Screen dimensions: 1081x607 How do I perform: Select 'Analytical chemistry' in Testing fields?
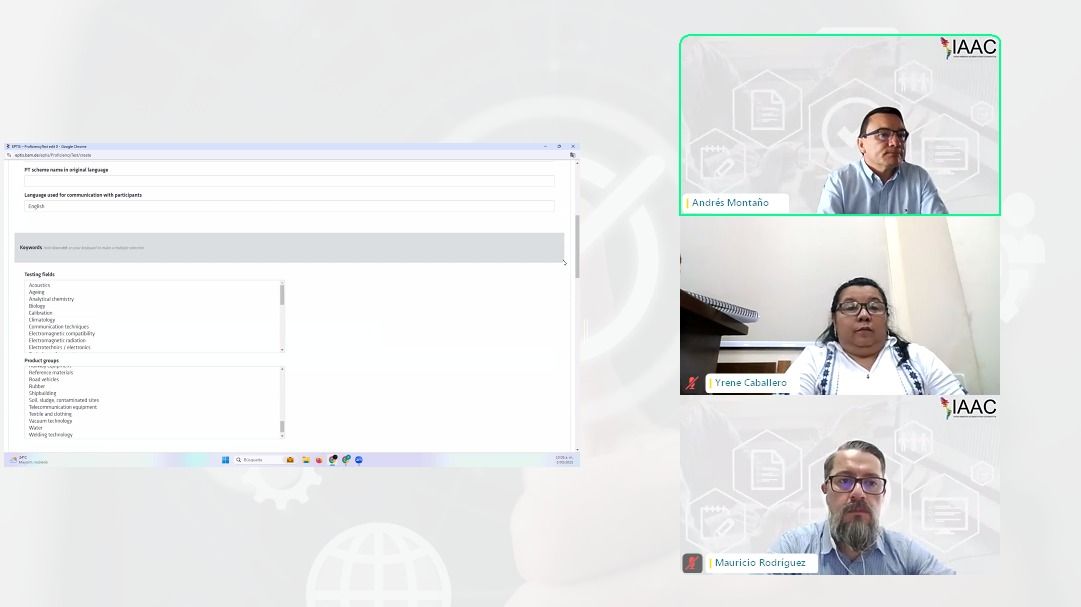point(51,299)
